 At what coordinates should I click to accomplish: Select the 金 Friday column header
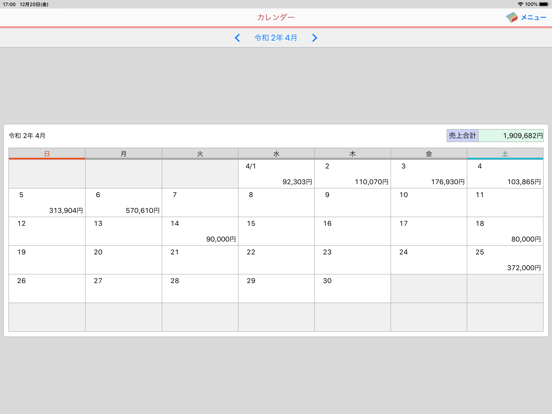[429, 154]
